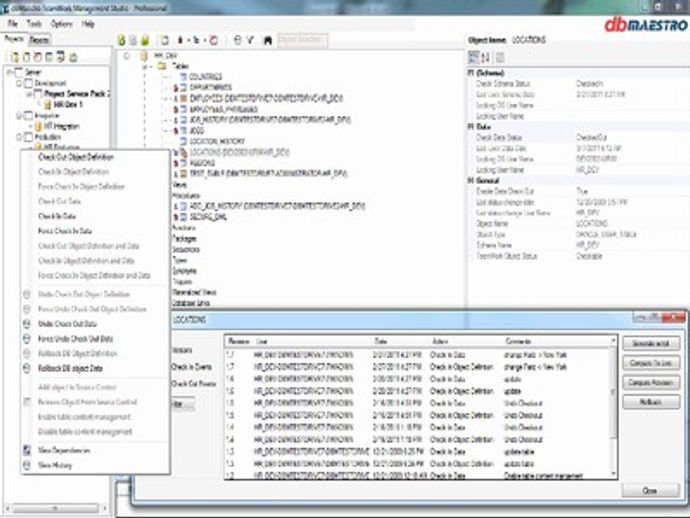Viewport: 690px width, 518px height.
Task: Click the filter funnel toolbar icon
Action: point(250,40)
